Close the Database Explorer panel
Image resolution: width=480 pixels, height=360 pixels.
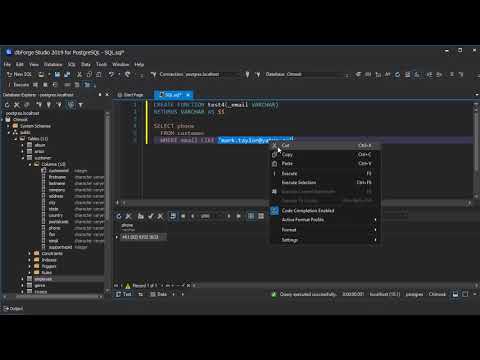pyautogui.click(x=107, y=95)
